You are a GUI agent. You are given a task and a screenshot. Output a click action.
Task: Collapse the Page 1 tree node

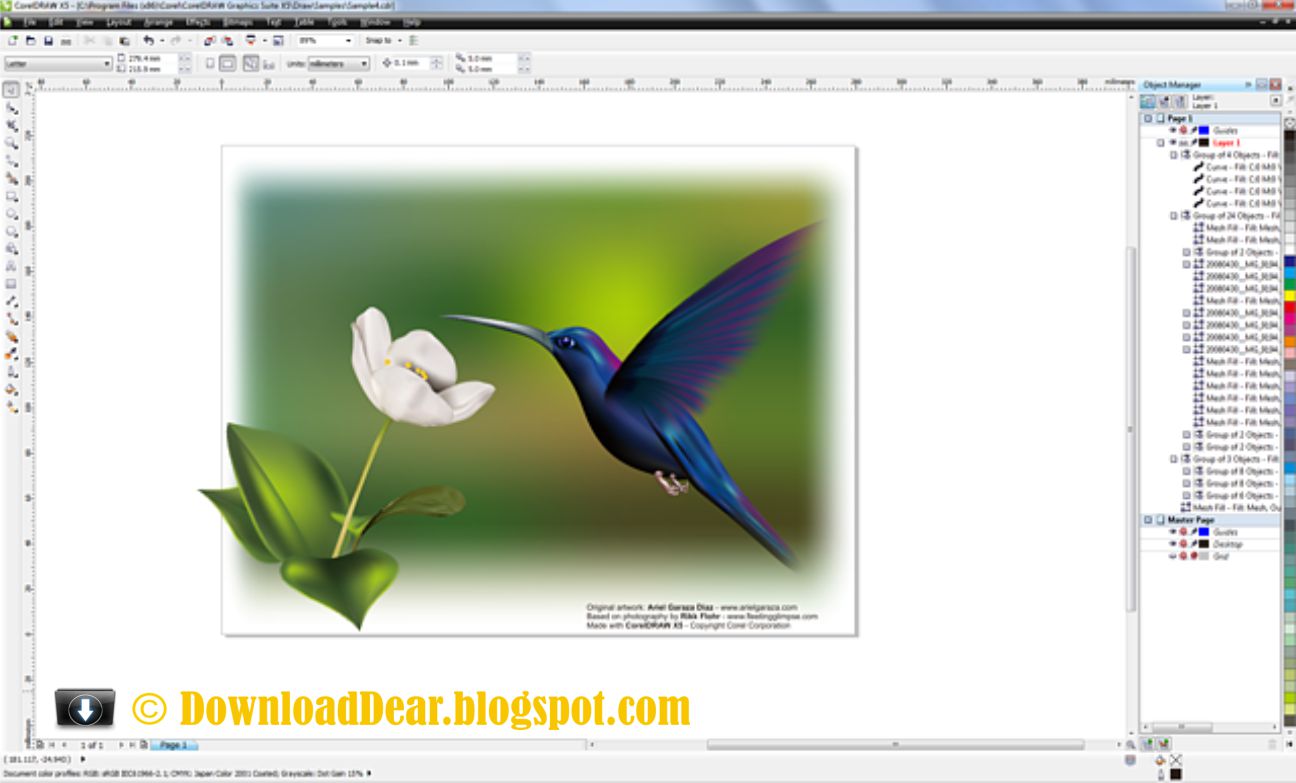[x=1149, y=118]
